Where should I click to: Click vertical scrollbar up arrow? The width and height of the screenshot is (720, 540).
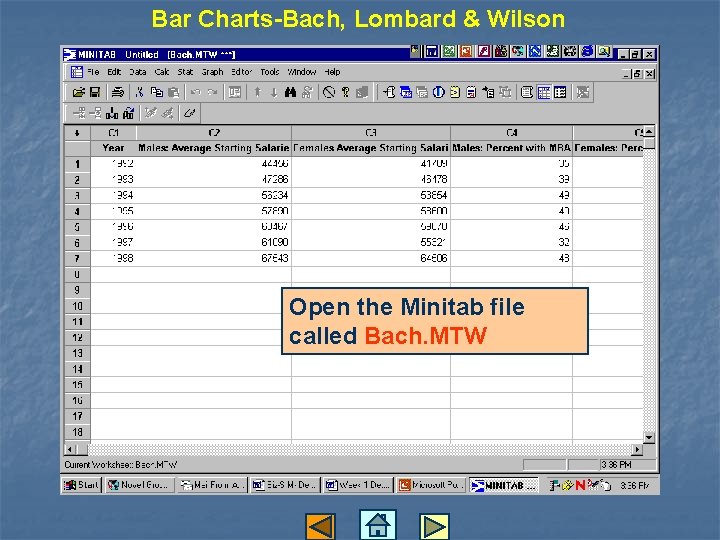[649, 132]
